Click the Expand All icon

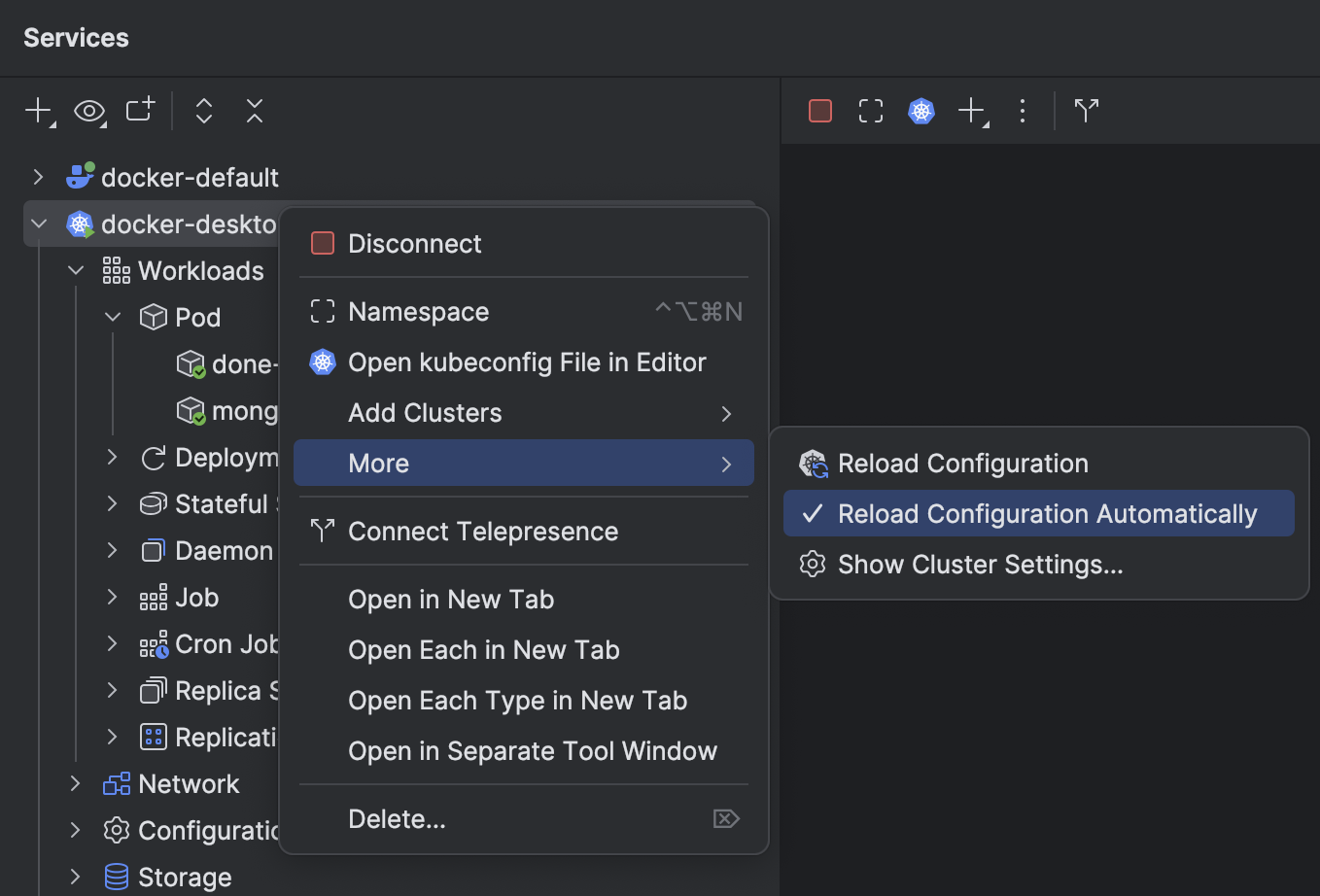(203, 111)
